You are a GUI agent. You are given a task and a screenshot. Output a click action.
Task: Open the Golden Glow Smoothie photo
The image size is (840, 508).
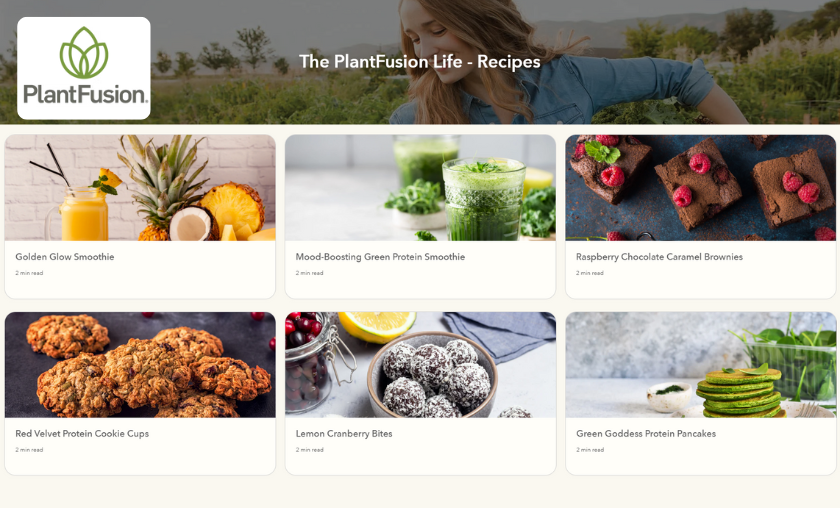[140, 188]
